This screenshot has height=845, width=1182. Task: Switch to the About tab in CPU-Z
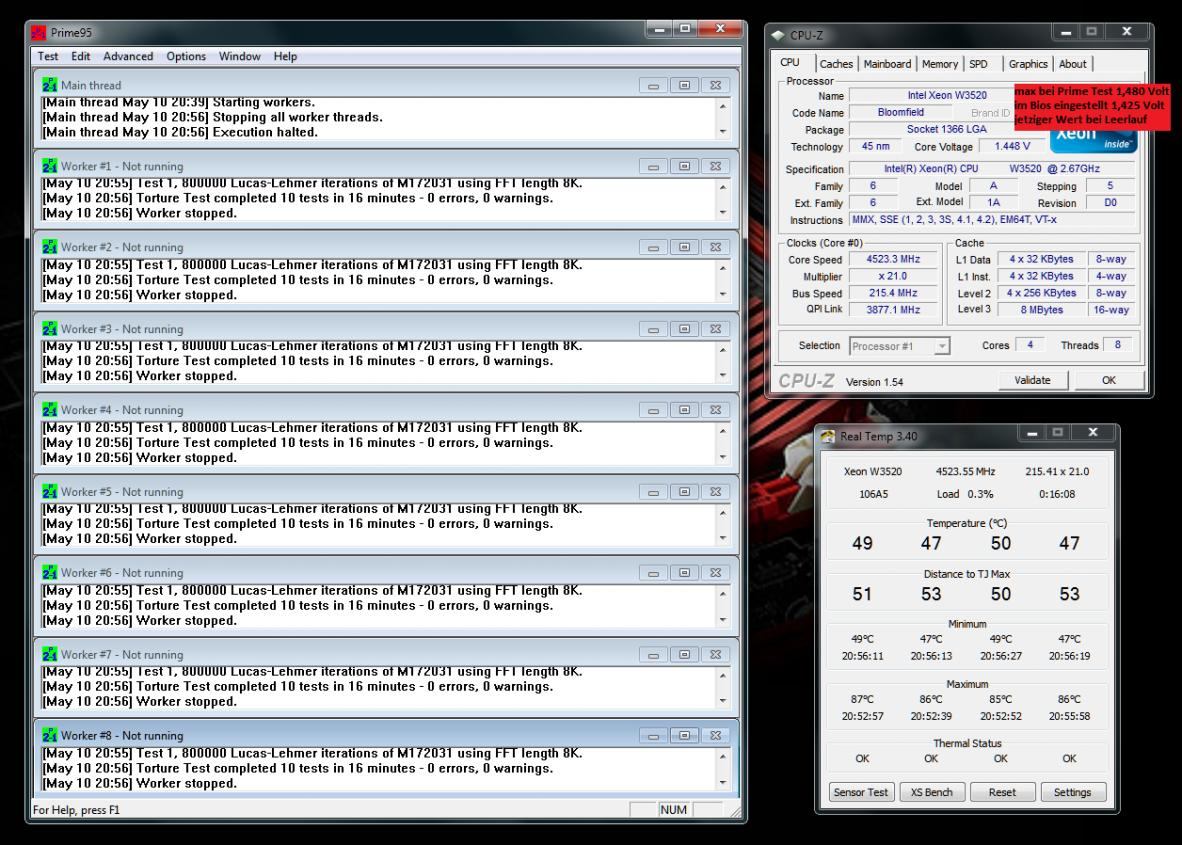click(x=1073, y=64)
